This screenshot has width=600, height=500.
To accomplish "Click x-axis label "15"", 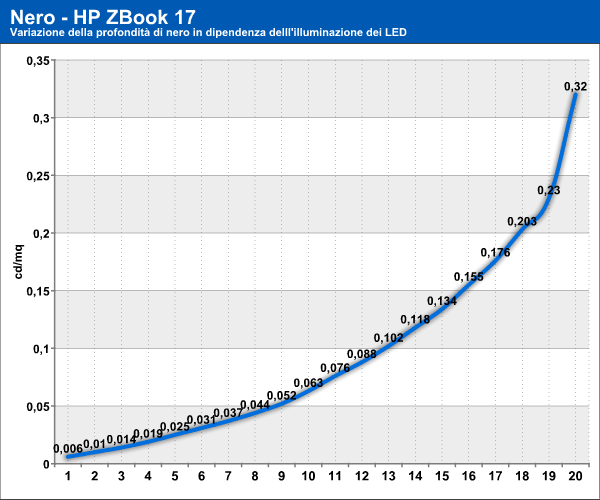I will point(442,476).
